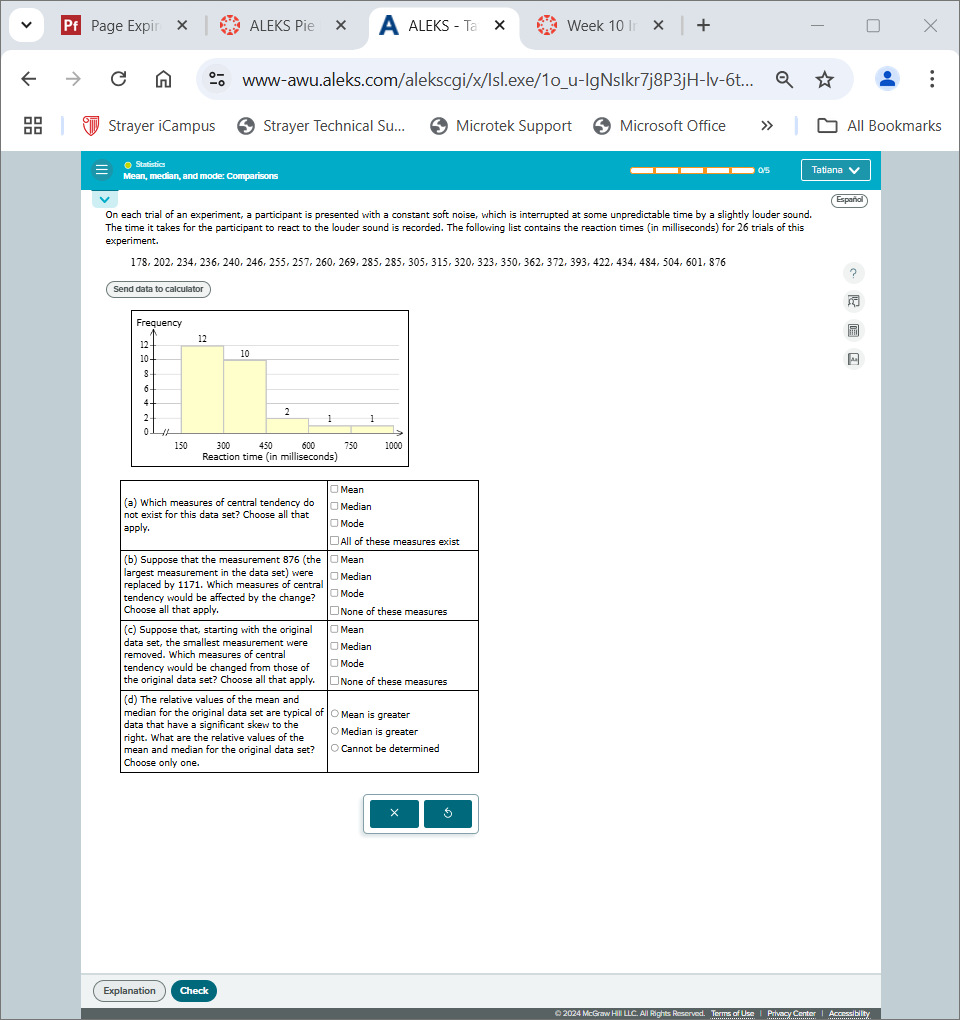This screenshot has width=960, height=1020.
Task: Open the Tatiana account dropdown
Action: [x=835, y=169]
